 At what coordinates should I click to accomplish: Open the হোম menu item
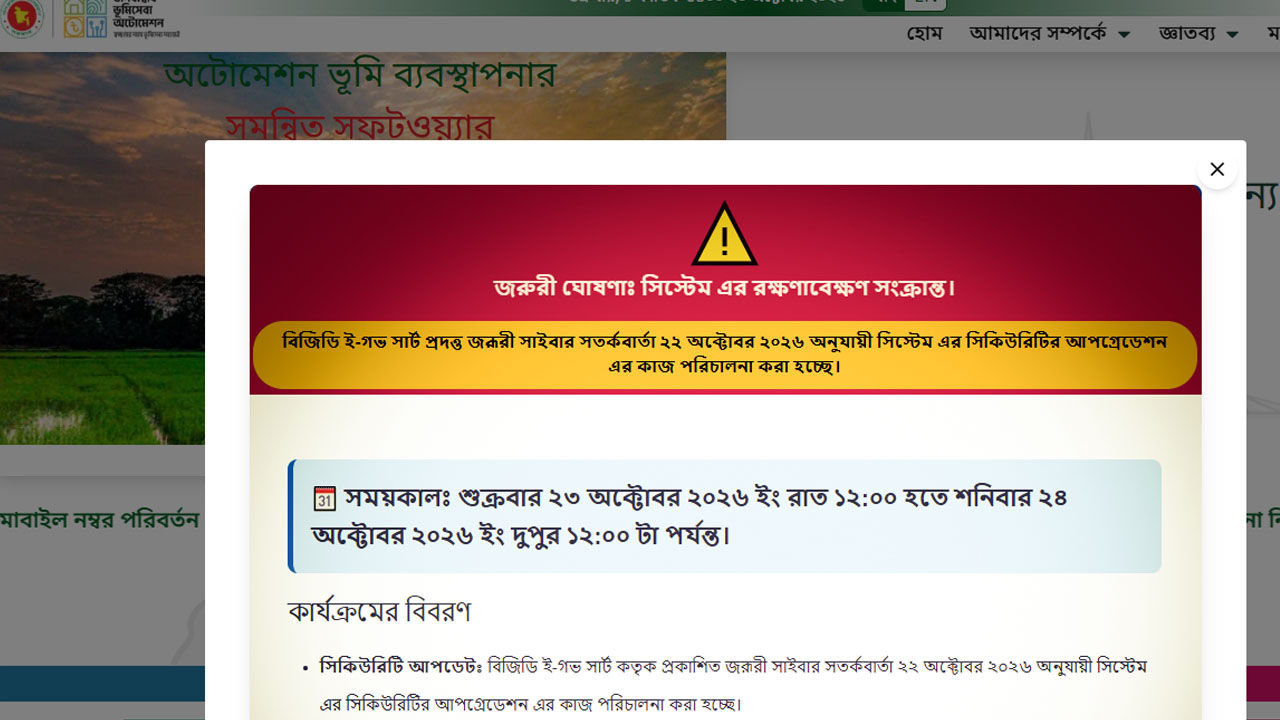(x=925, y=33)
